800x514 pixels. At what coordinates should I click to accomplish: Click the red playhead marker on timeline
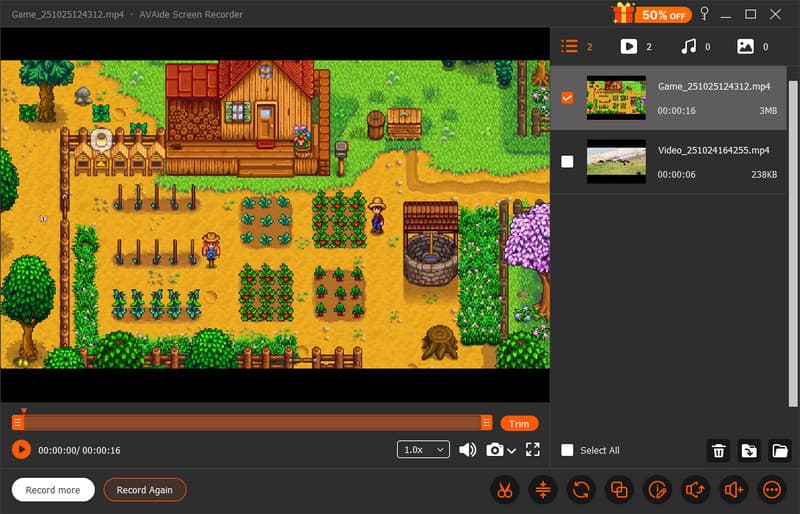tap(23, 410)
